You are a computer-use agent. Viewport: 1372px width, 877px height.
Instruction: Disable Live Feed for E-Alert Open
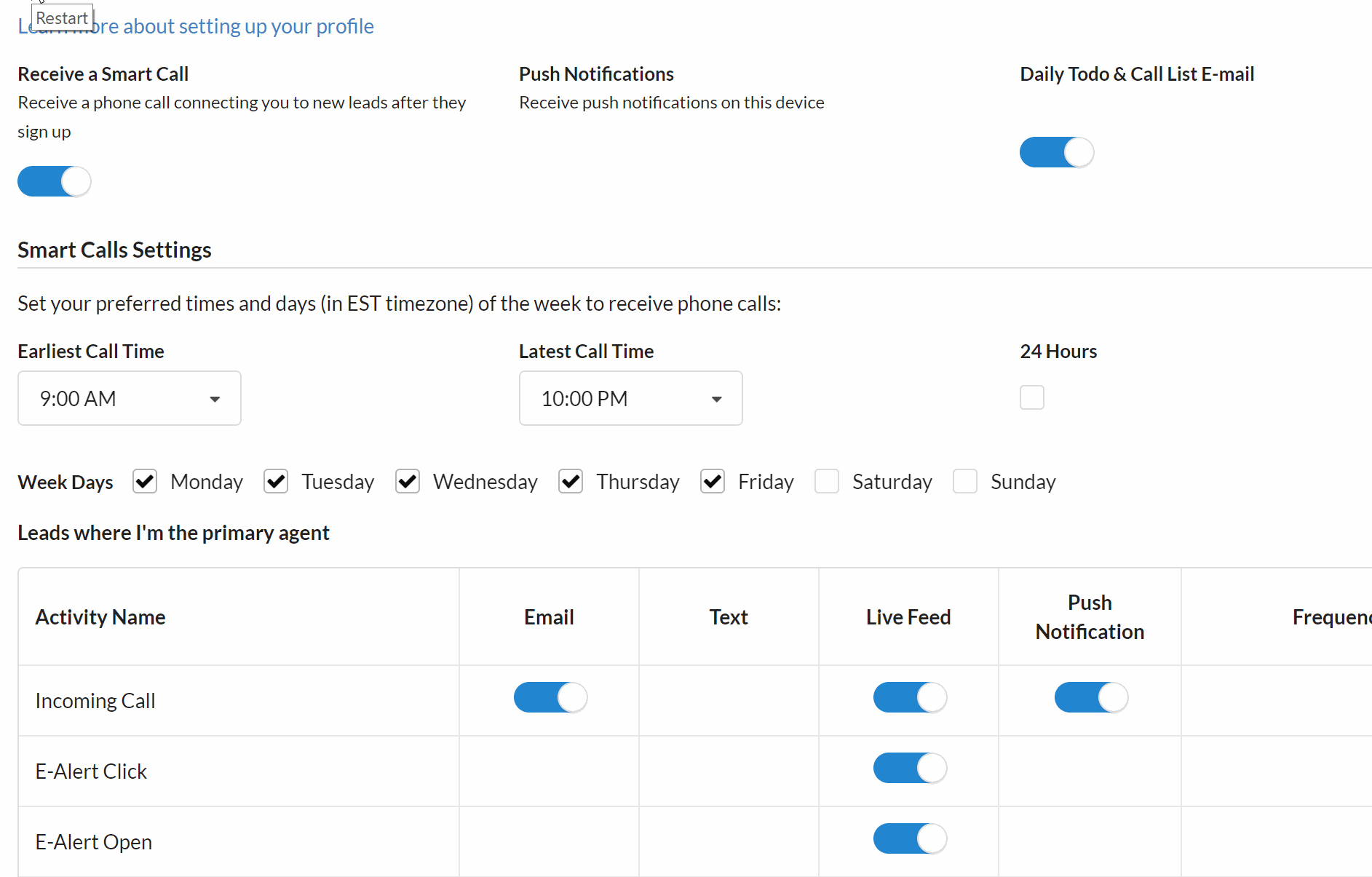coord(910,838)
